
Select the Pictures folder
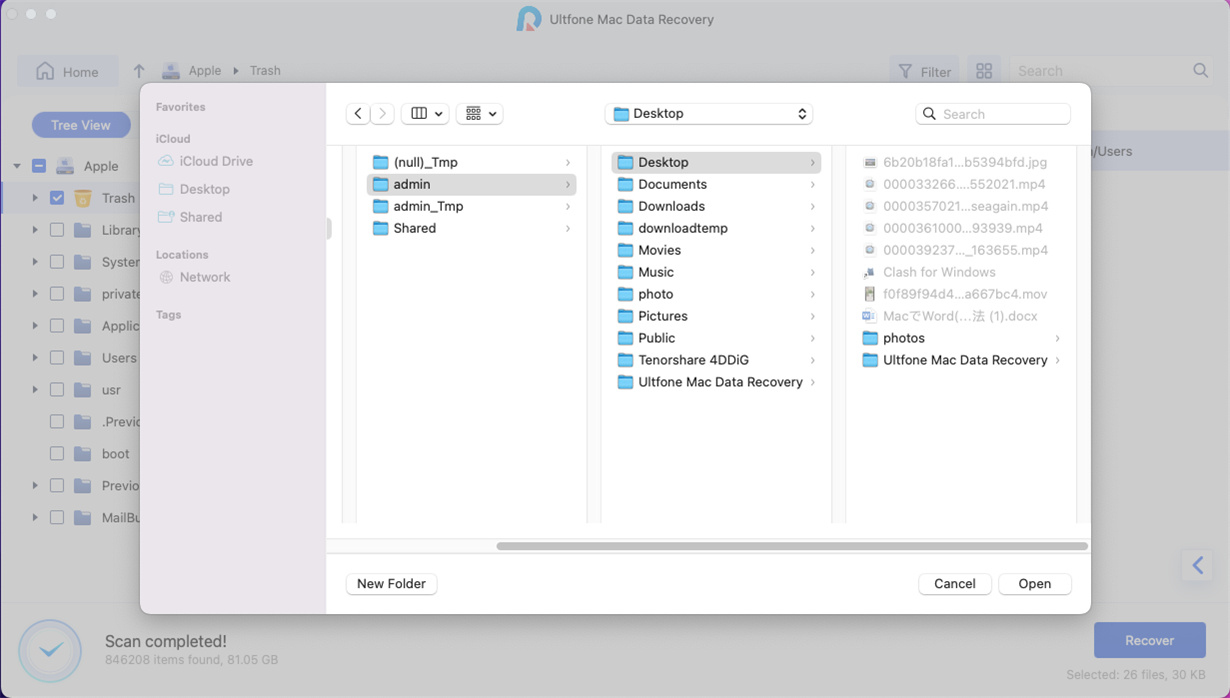click(716, 316)
